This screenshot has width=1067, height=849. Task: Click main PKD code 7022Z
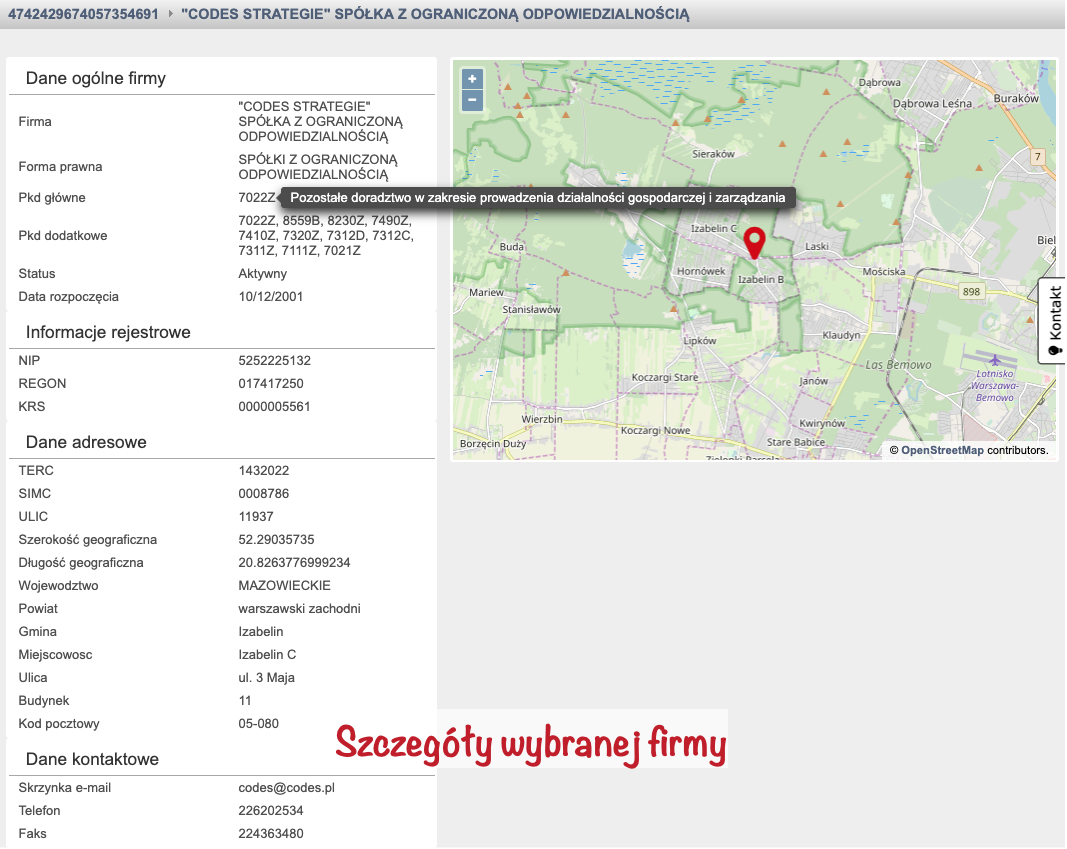click(256, 198)
